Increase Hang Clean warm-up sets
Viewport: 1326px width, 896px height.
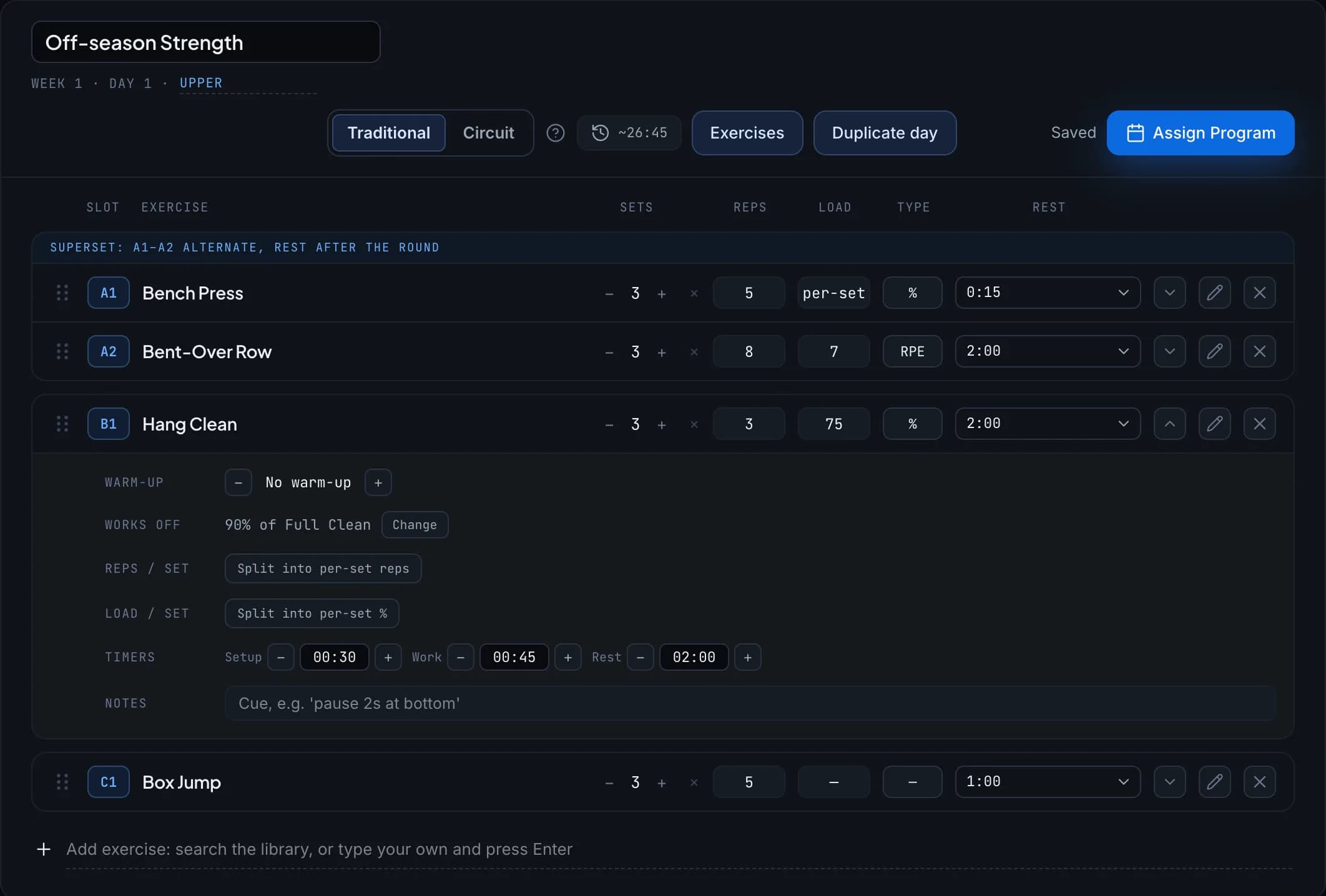tap(378, 482)
